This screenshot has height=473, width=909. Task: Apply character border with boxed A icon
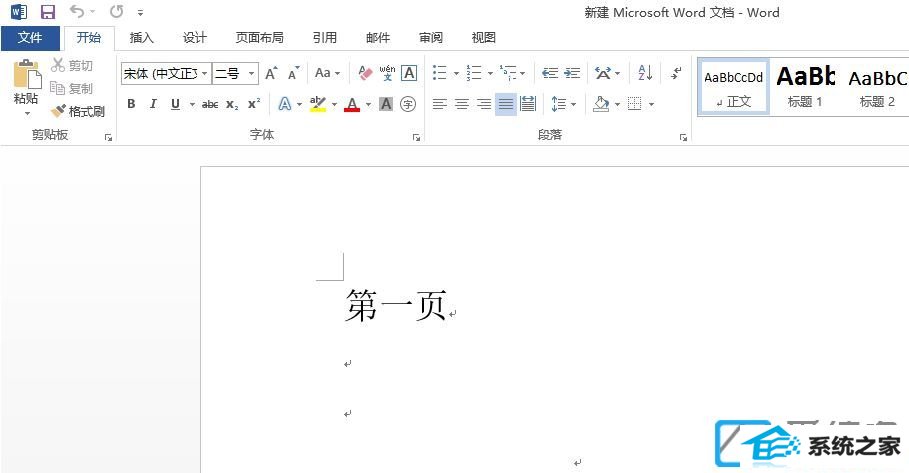point(409,73)
